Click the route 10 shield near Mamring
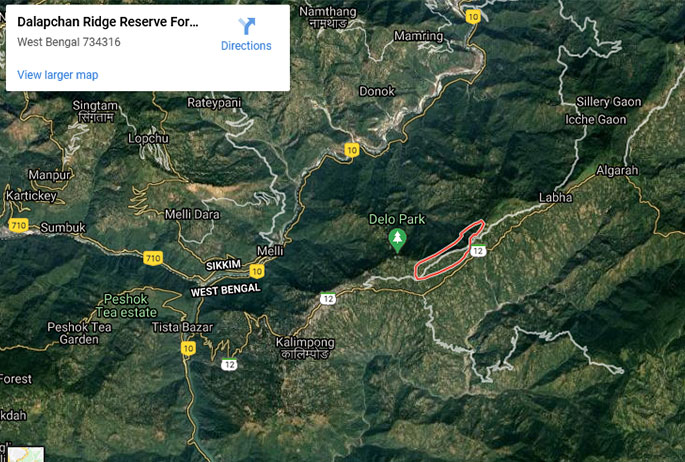The image size is (685, 462). tap(473, 17)
